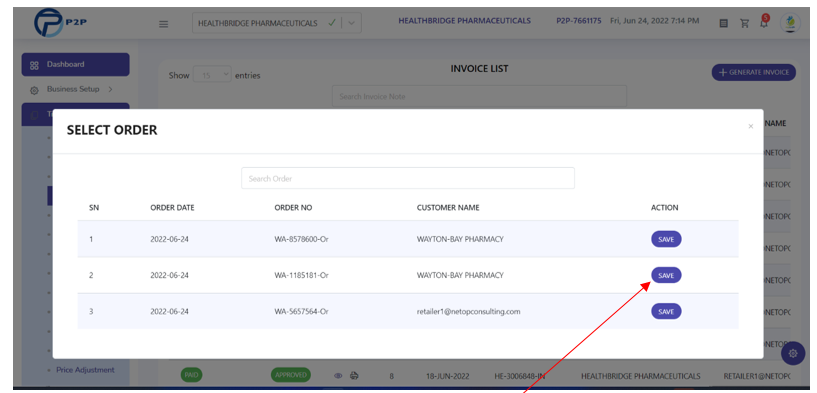
Task: Click the CUSTOMER NAME column header
Action: pos(448,207)
